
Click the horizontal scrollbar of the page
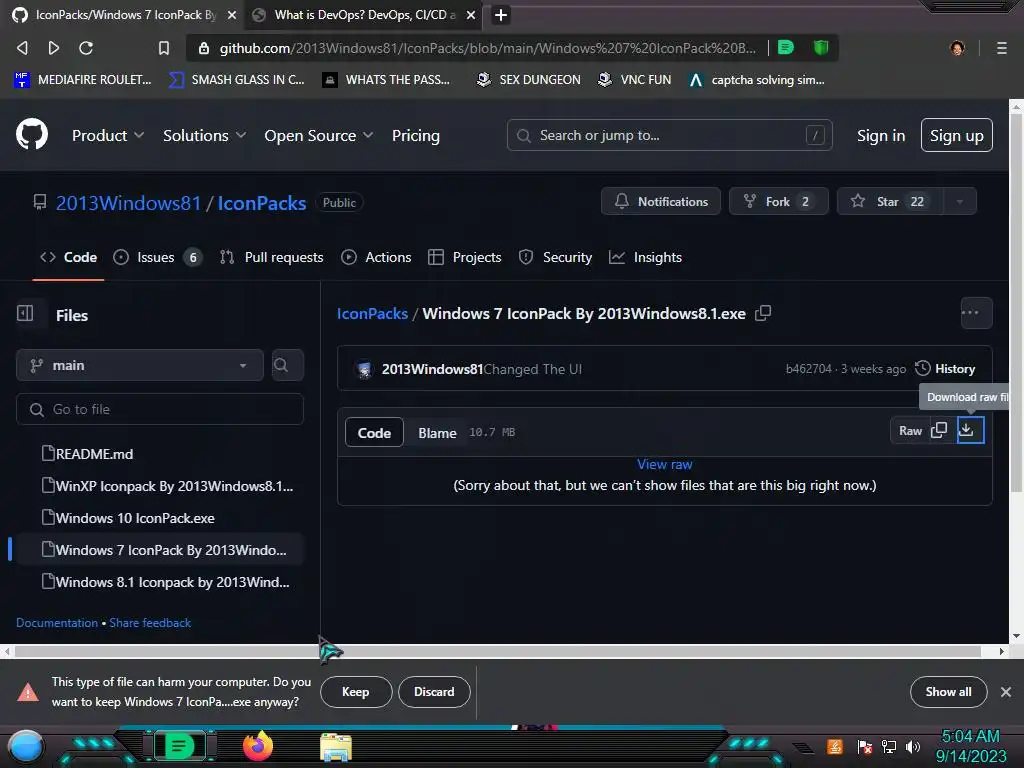498,651
